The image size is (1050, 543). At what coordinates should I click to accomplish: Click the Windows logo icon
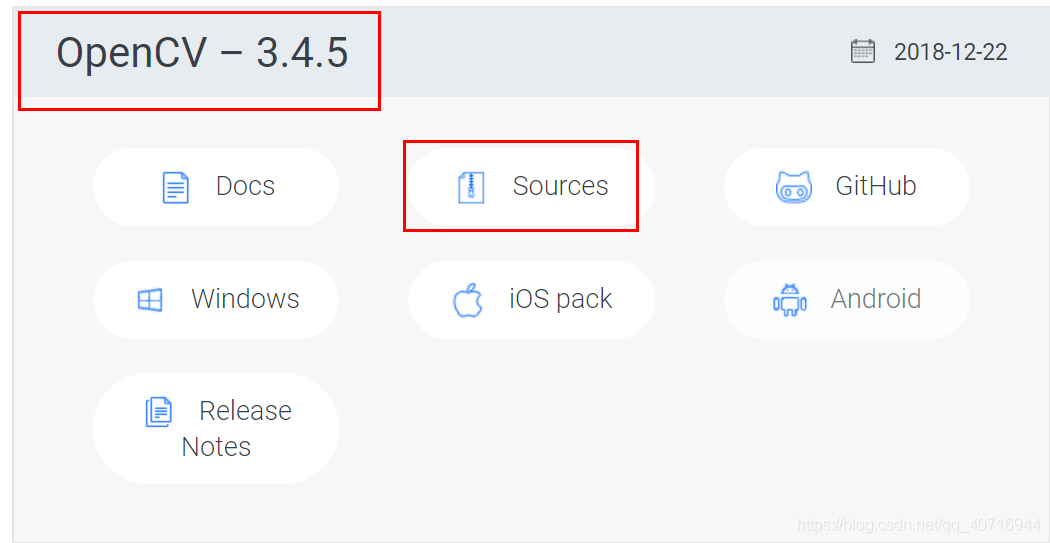(150, 299)
